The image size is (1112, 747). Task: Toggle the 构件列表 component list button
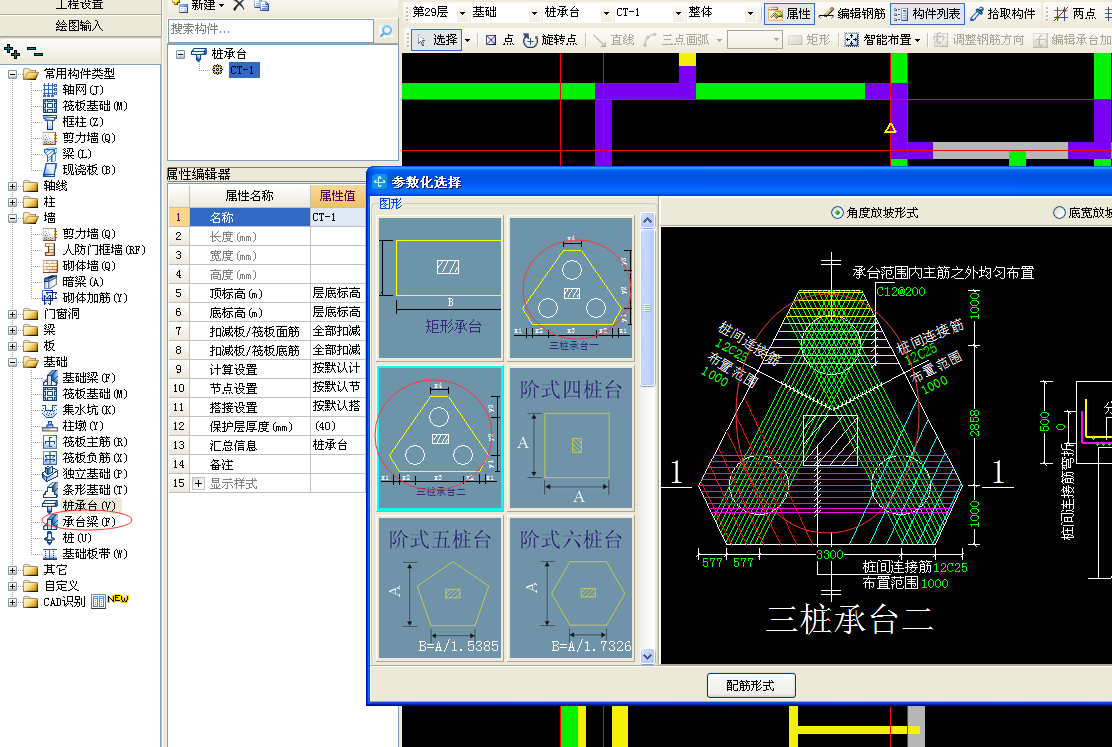pyautogui.click(x=928, y=13)
